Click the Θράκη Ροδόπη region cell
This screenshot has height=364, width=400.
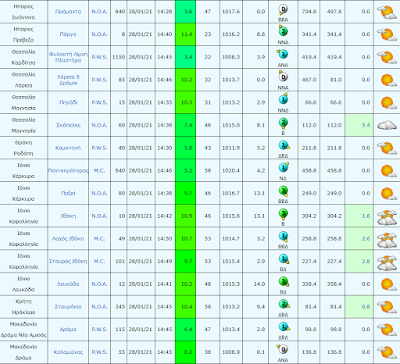point(24,148)
